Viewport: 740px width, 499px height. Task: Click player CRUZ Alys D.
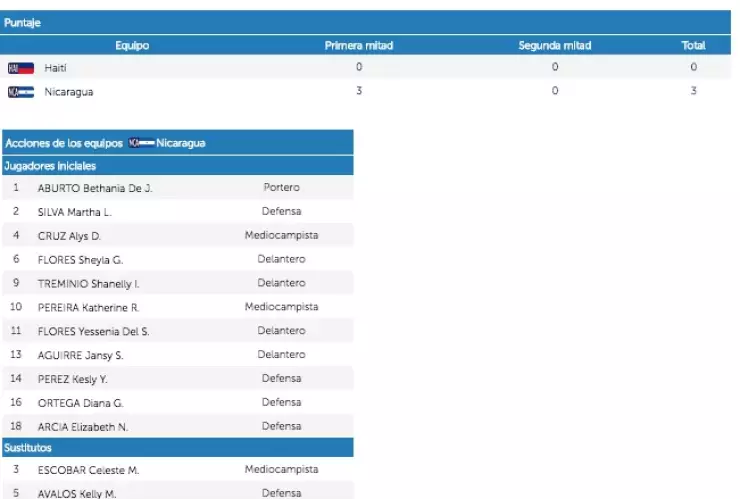(x=69, y=236)
